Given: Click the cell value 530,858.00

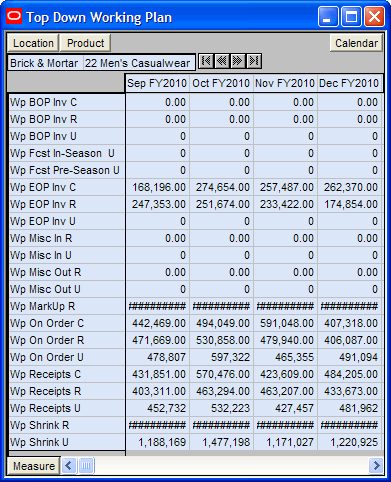Looking at the screenshot, I should tap(222, 340).
